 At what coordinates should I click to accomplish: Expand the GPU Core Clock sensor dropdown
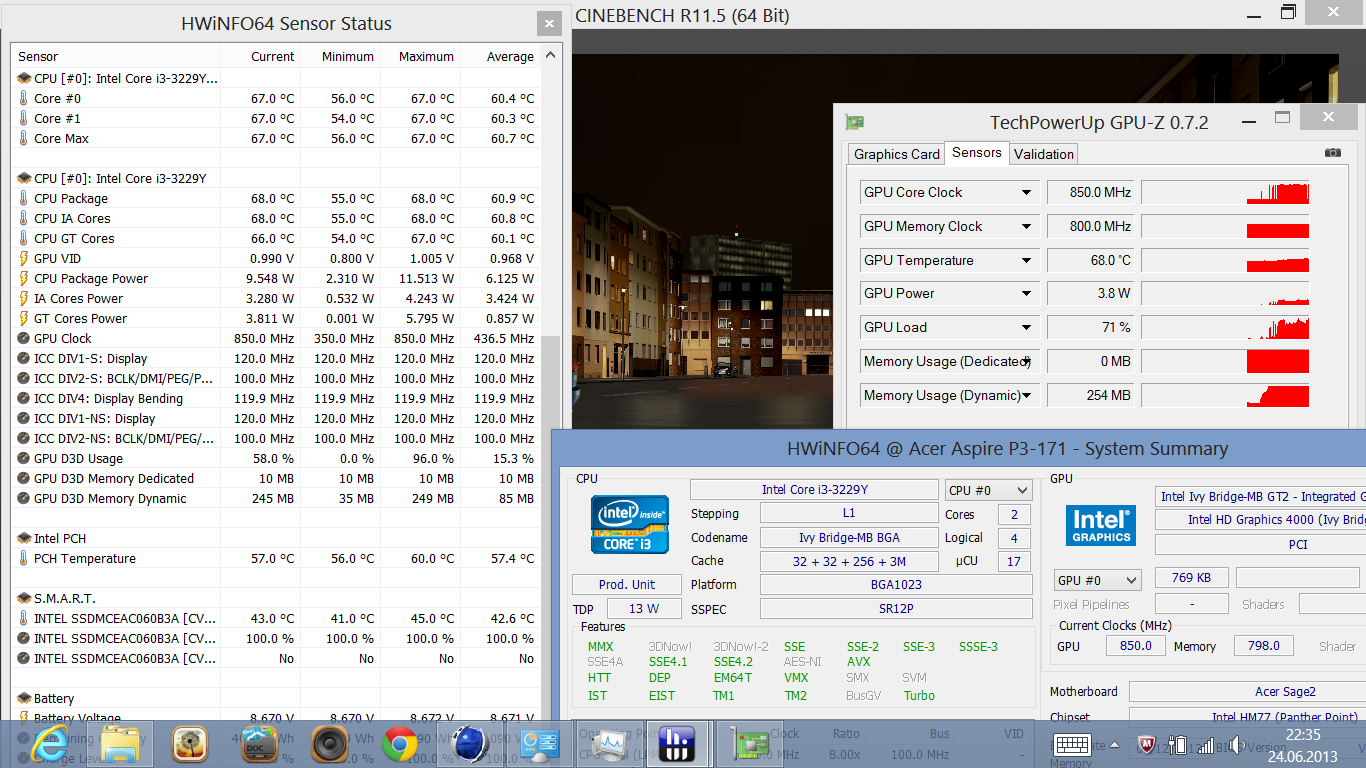[x=1026, y=193]
